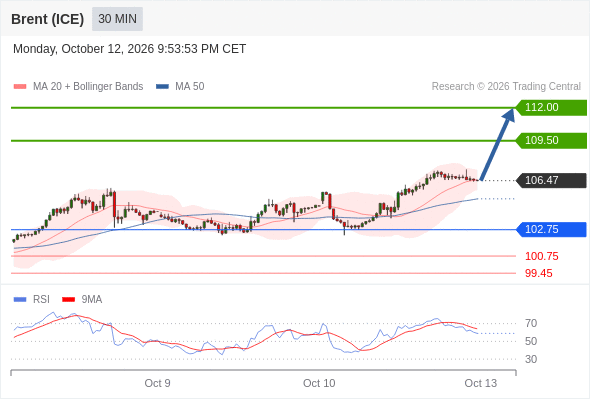
Task: Click the 102.75 pivot price tag
Action: click(551, 230)
